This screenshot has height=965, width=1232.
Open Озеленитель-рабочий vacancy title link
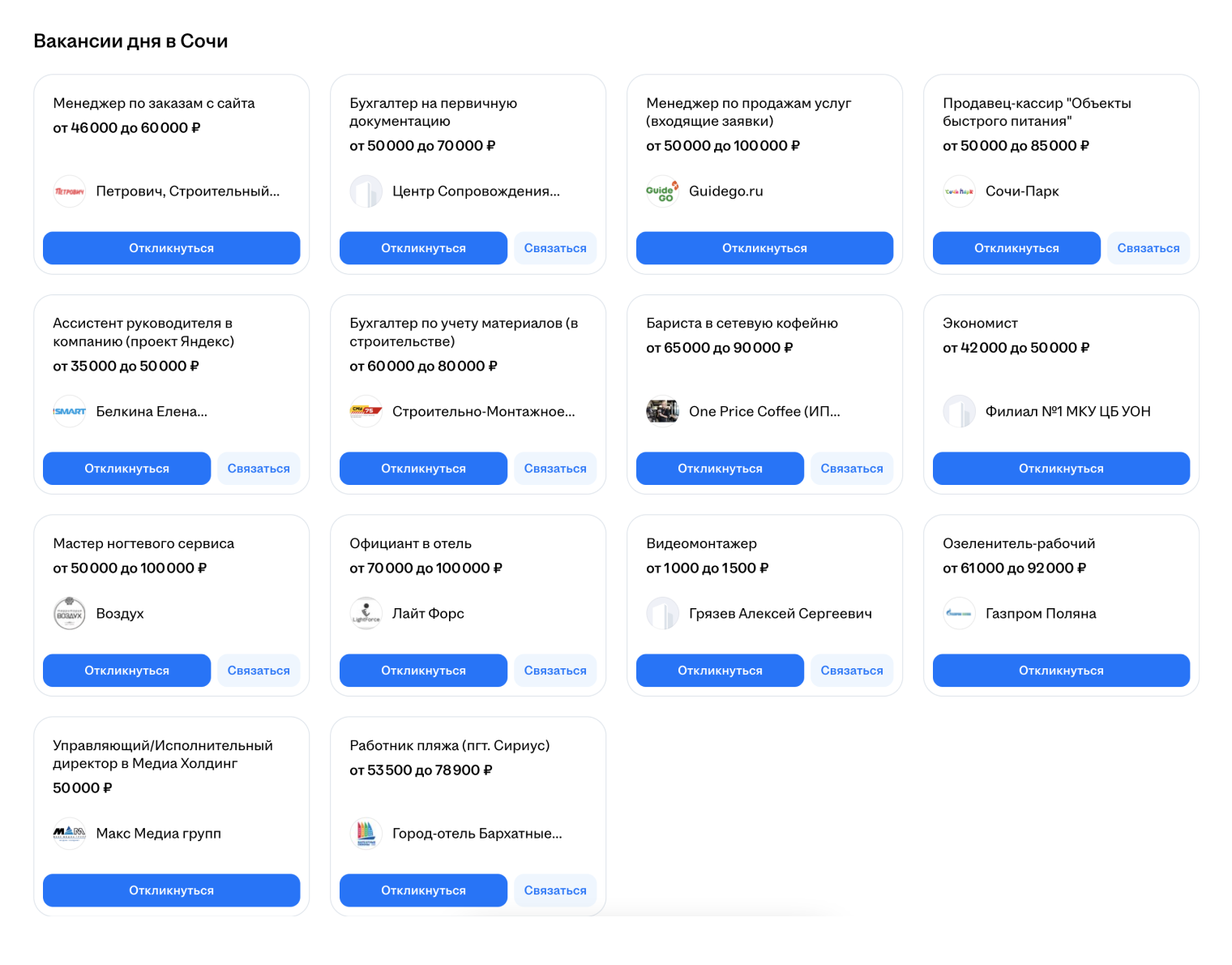tap(1018, 543)
